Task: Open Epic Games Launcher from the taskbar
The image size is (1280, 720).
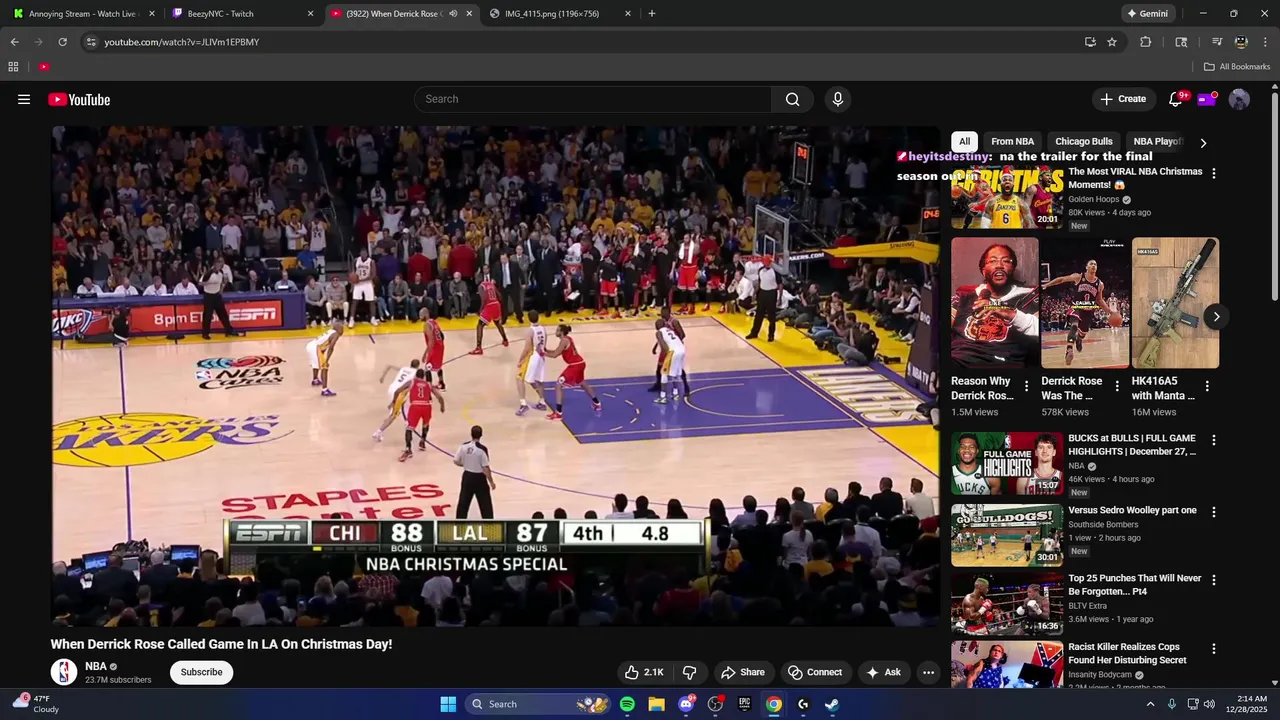Action: pos(744,704)
